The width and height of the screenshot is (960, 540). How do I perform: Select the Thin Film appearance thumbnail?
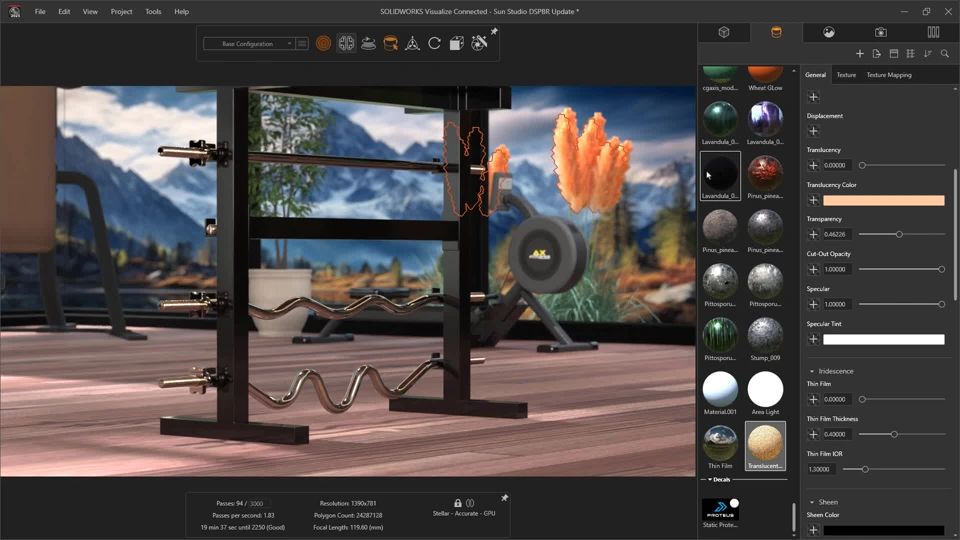(720, 446)
